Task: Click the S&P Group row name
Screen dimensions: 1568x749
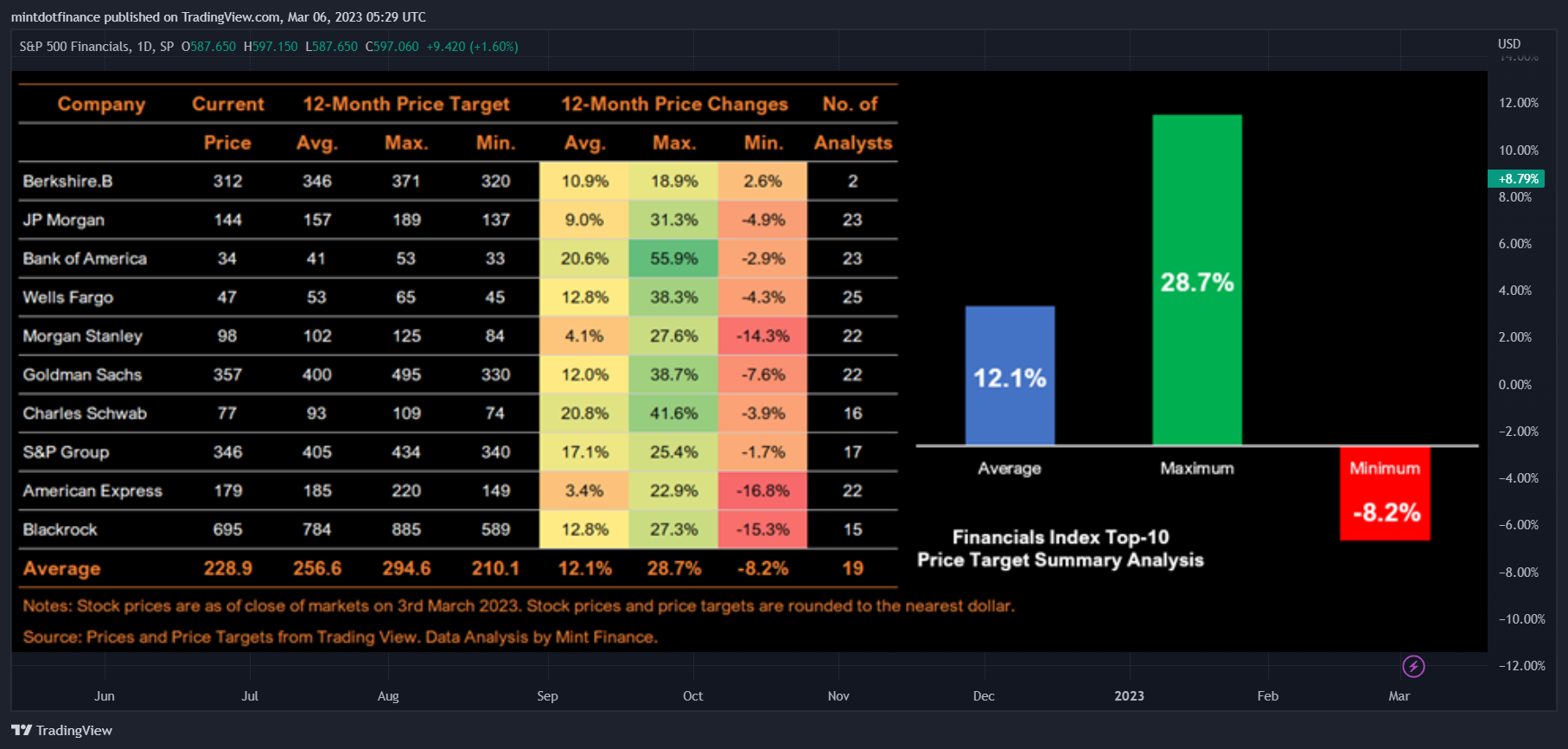Action: (x=66, y=452)
